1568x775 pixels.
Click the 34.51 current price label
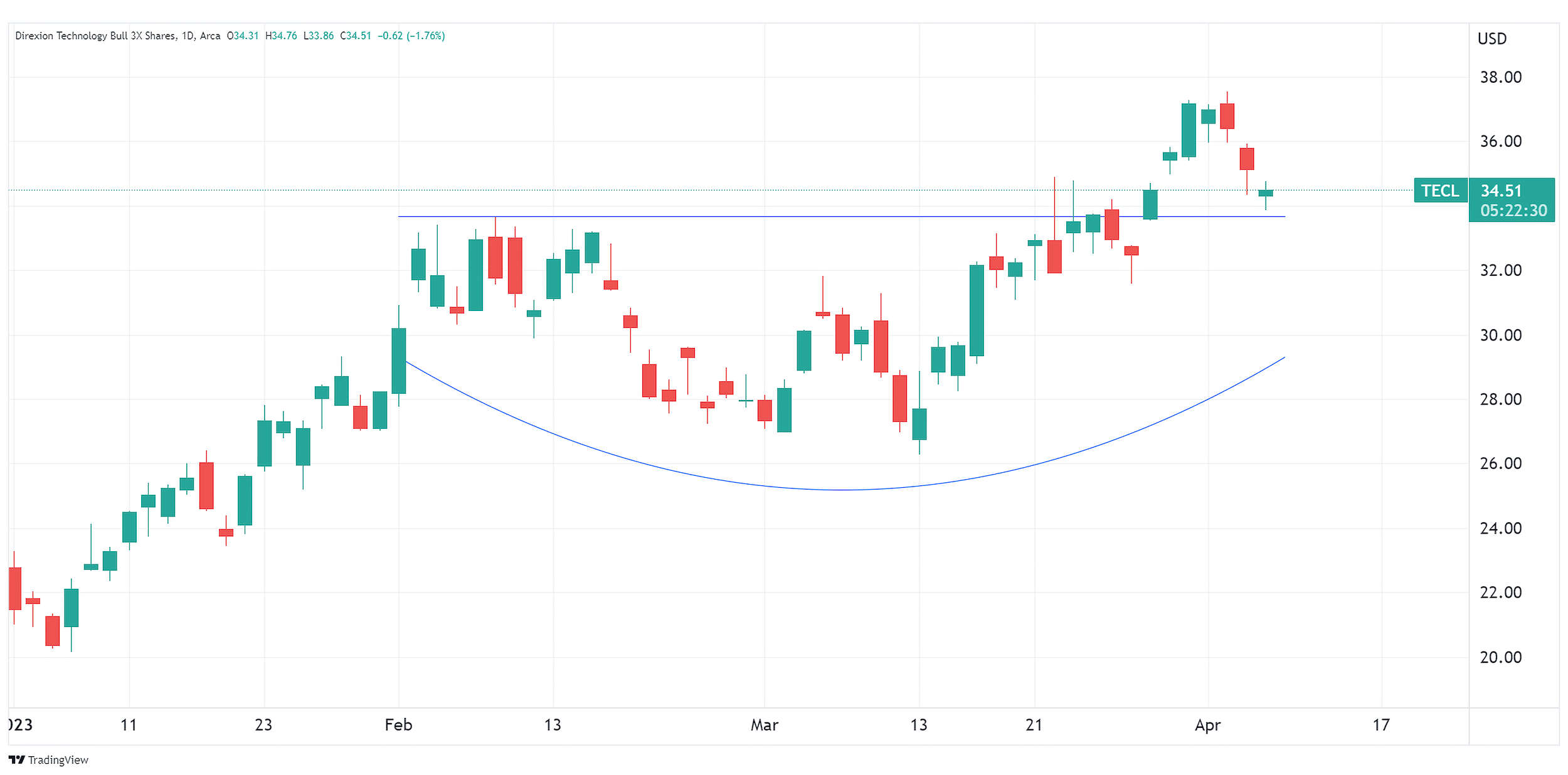click(1501, 191)
